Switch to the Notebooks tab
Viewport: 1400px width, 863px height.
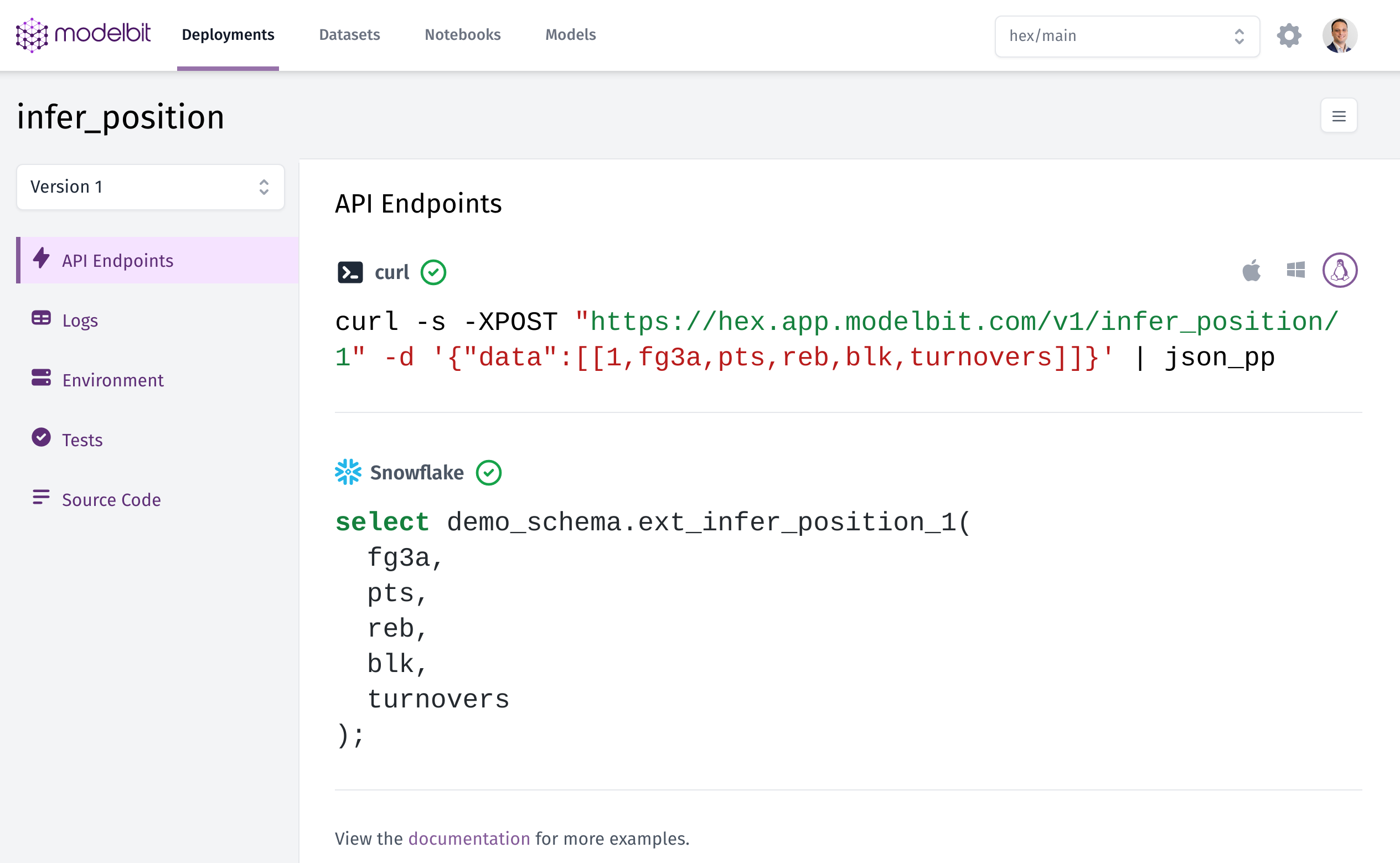(462, 35)
